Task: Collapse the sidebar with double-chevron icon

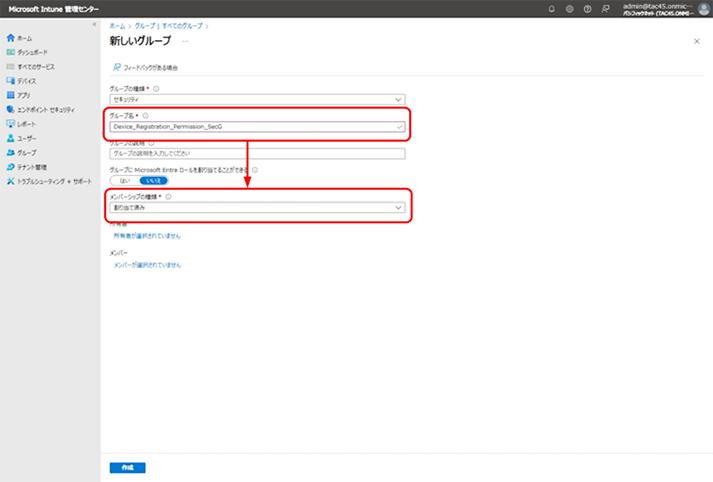Action: [95, 25]
